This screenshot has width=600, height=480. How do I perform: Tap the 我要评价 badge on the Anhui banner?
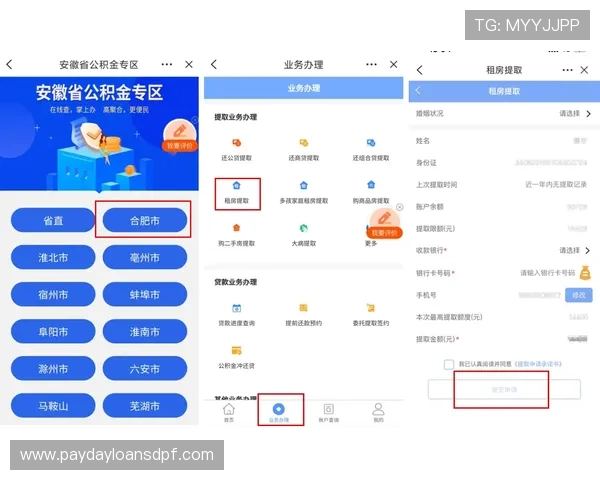pyautogui.click(x=180, y=136)
